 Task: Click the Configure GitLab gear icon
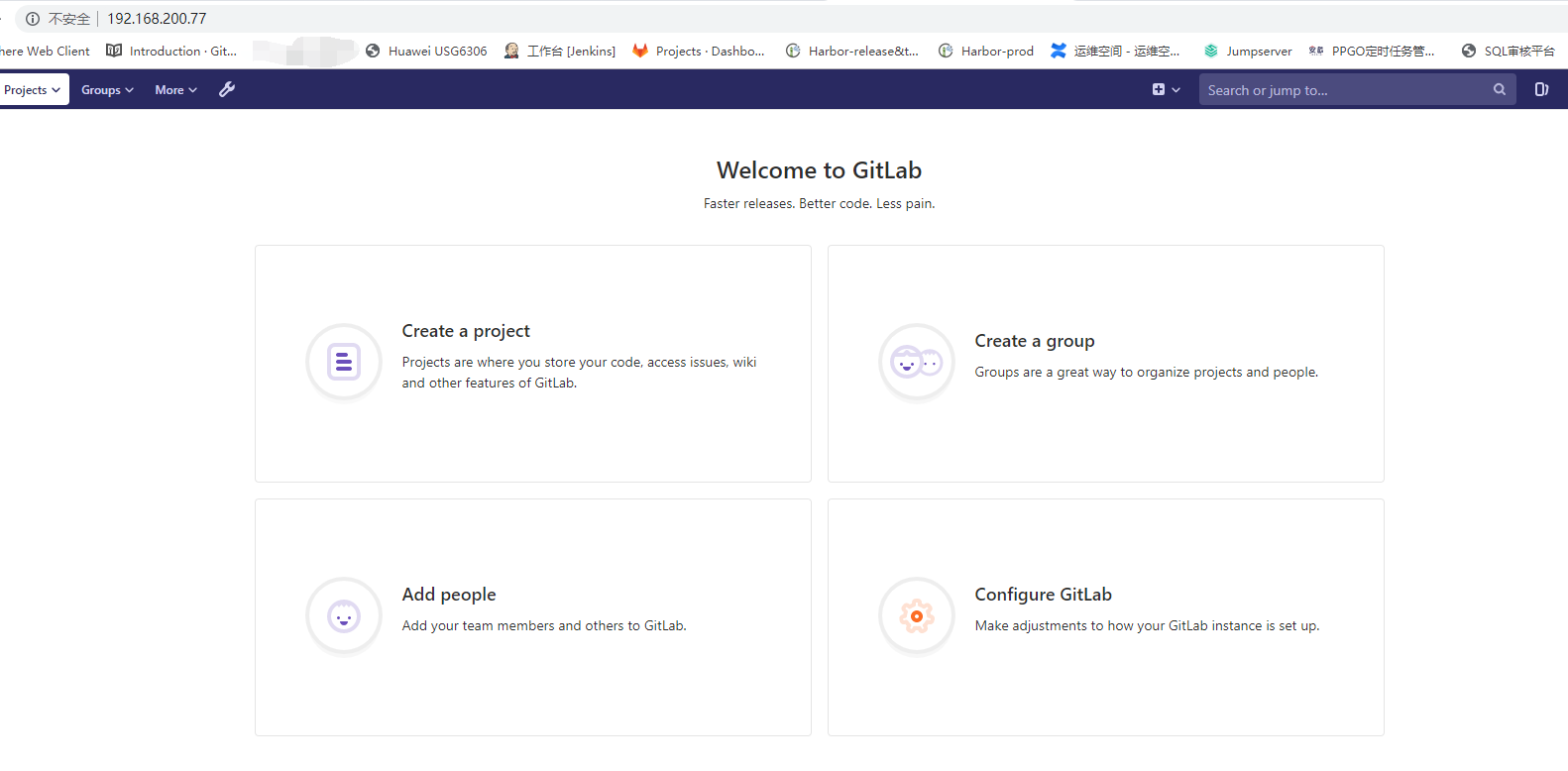pos(917,615)
